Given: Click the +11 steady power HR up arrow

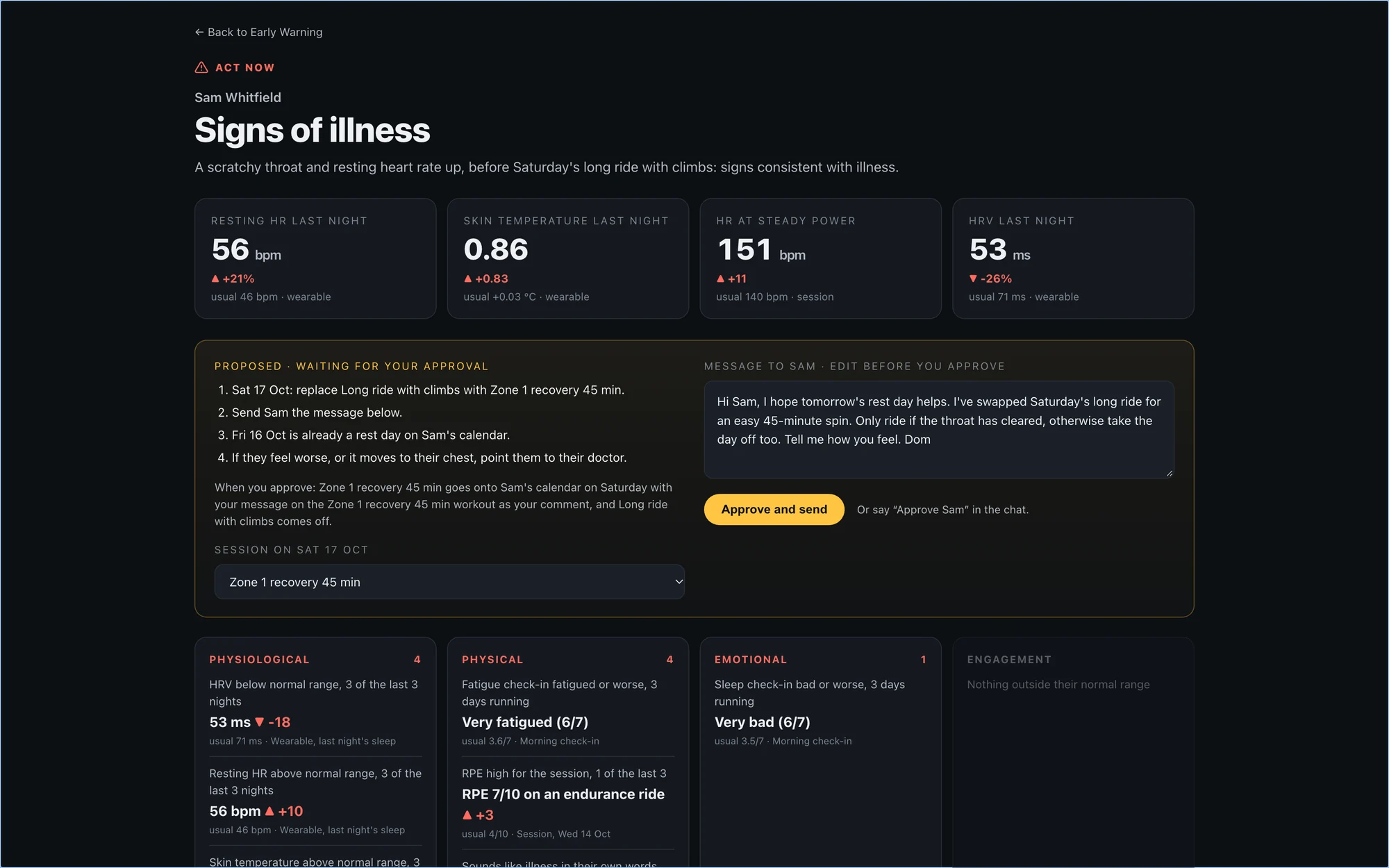Looking at the screenshot, I should 720,278.
